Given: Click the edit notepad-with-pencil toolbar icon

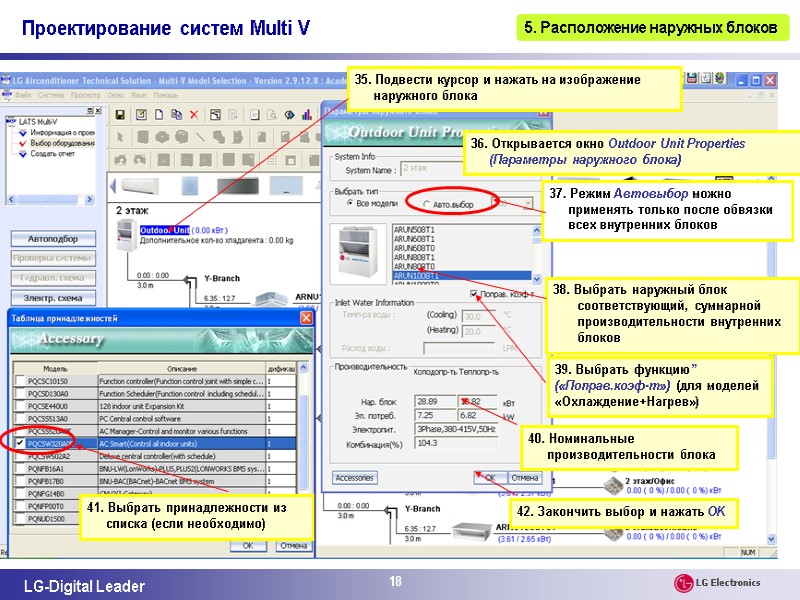Looking at the screenshot, I should point(141,115).
